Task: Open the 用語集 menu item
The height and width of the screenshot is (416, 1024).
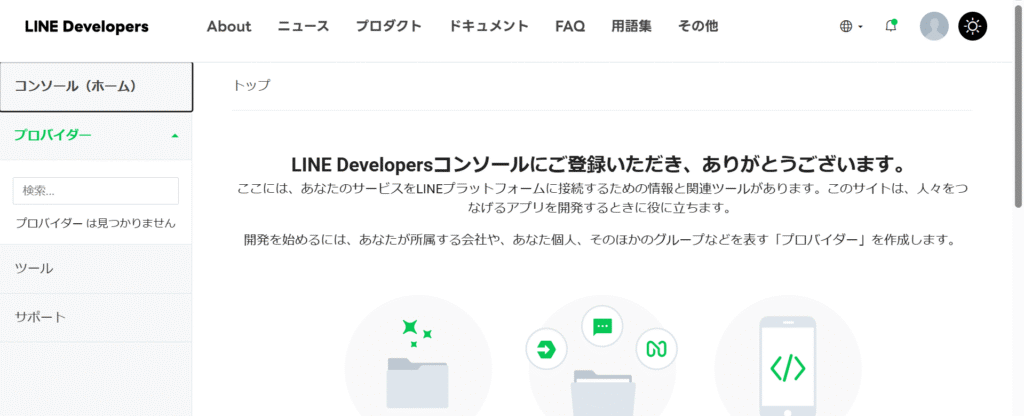Action: click(631, 27)
